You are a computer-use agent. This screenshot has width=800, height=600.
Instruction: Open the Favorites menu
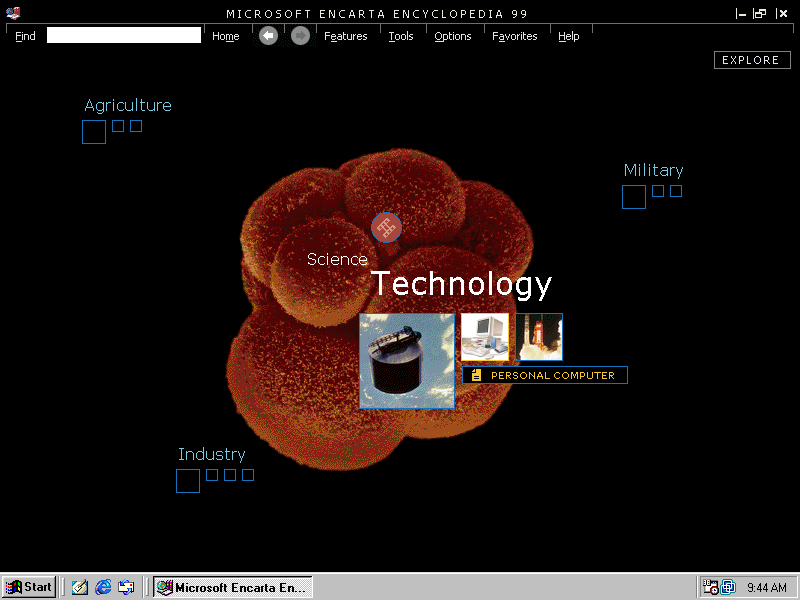click(x=514, y=36)
